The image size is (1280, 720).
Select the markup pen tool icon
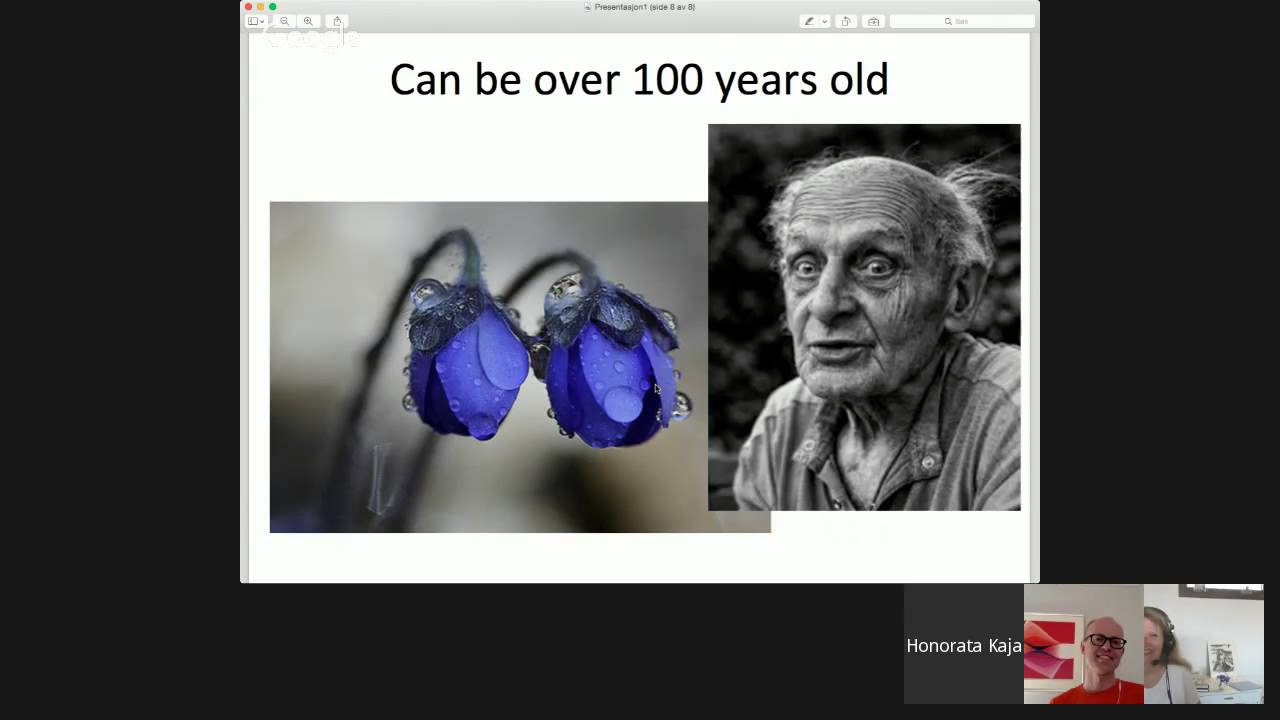coord(809,21)
